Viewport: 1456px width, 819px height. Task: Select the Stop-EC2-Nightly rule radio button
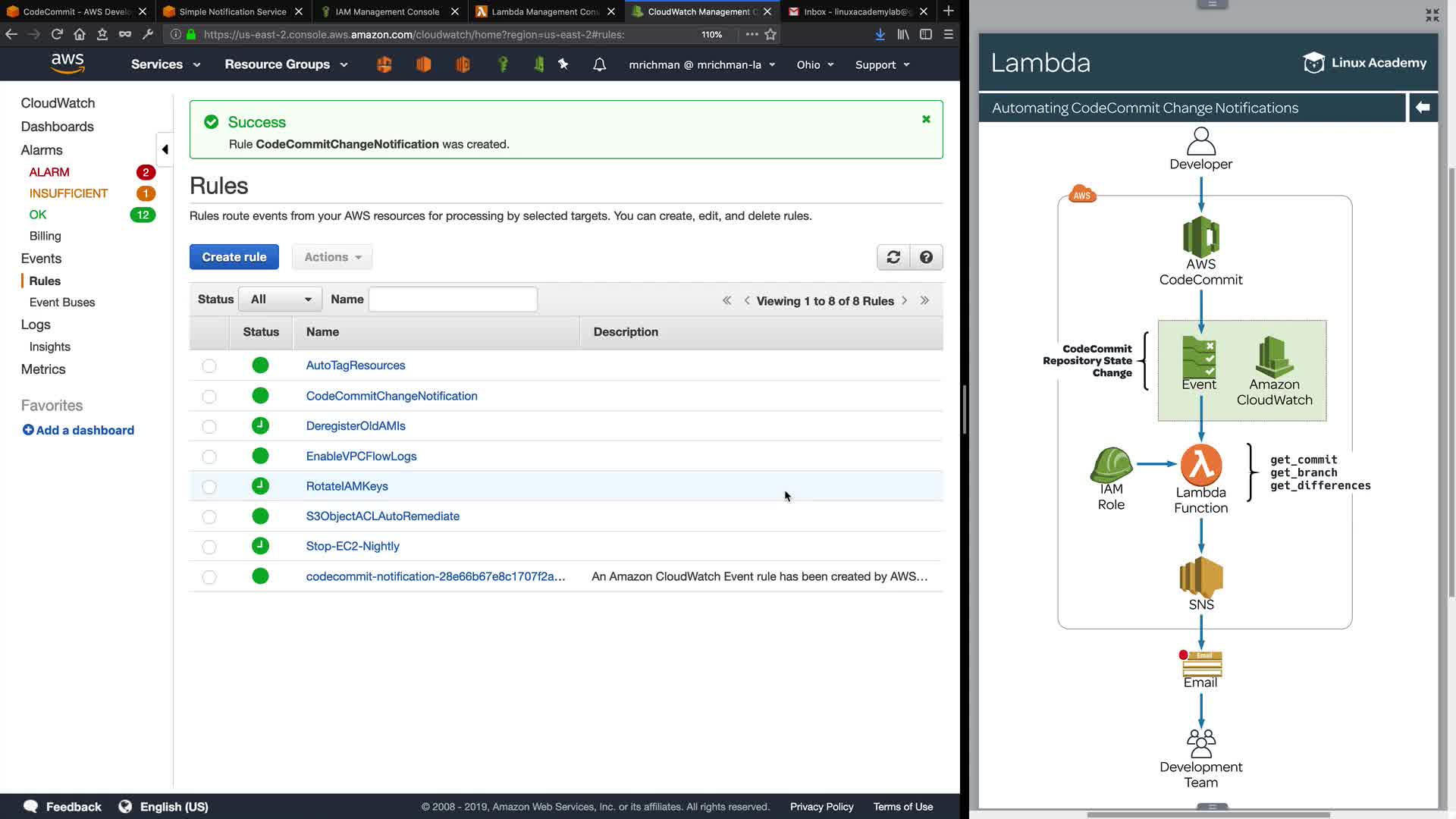tap(209, 547)
